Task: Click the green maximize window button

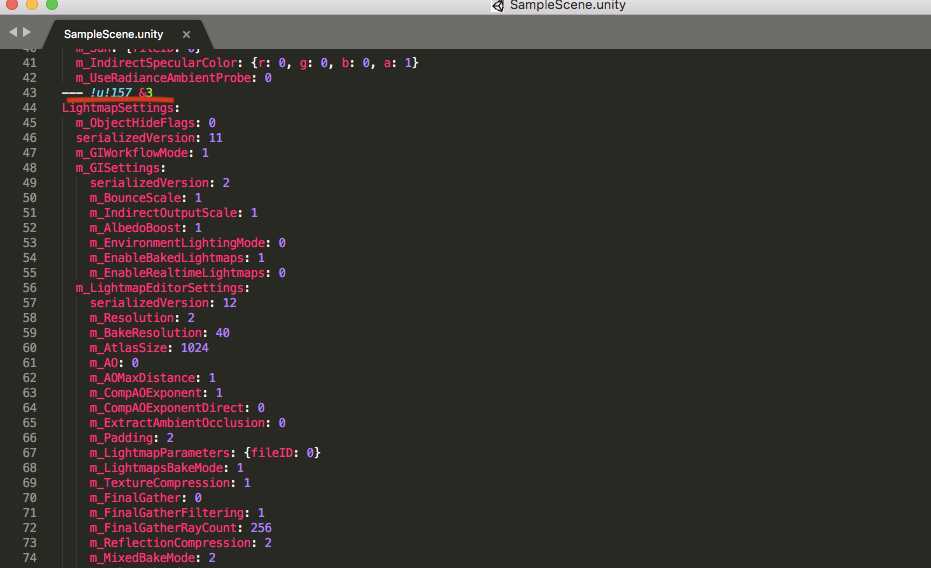Action: click(x=52, y=4)
